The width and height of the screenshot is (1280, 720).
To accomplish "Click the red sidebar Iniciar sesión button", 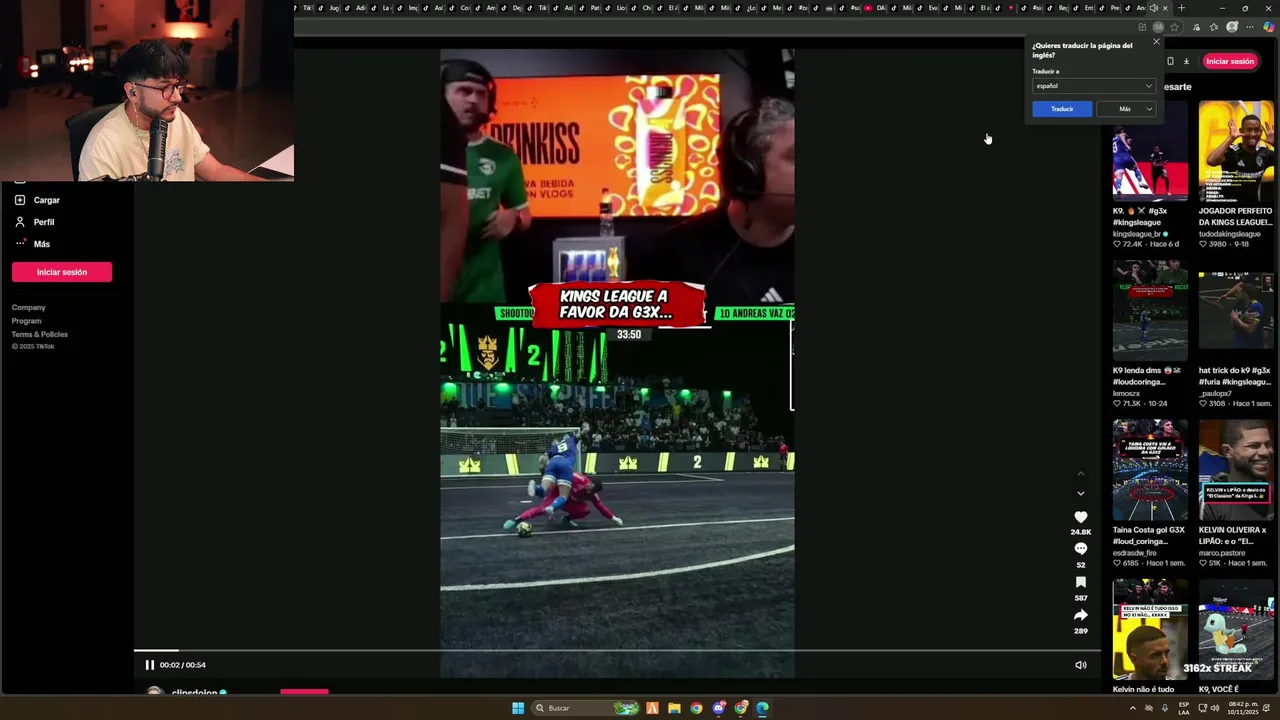I will 62,272.
